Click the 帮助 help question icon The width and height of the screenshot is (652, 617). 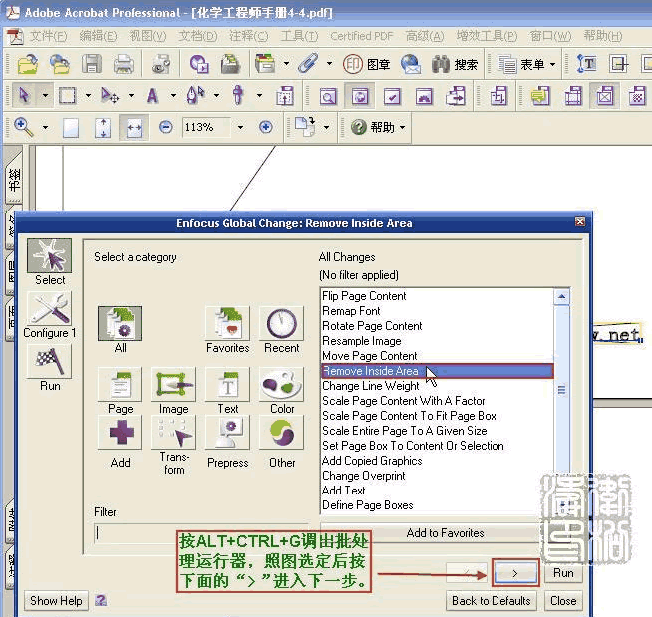point(372,127)
